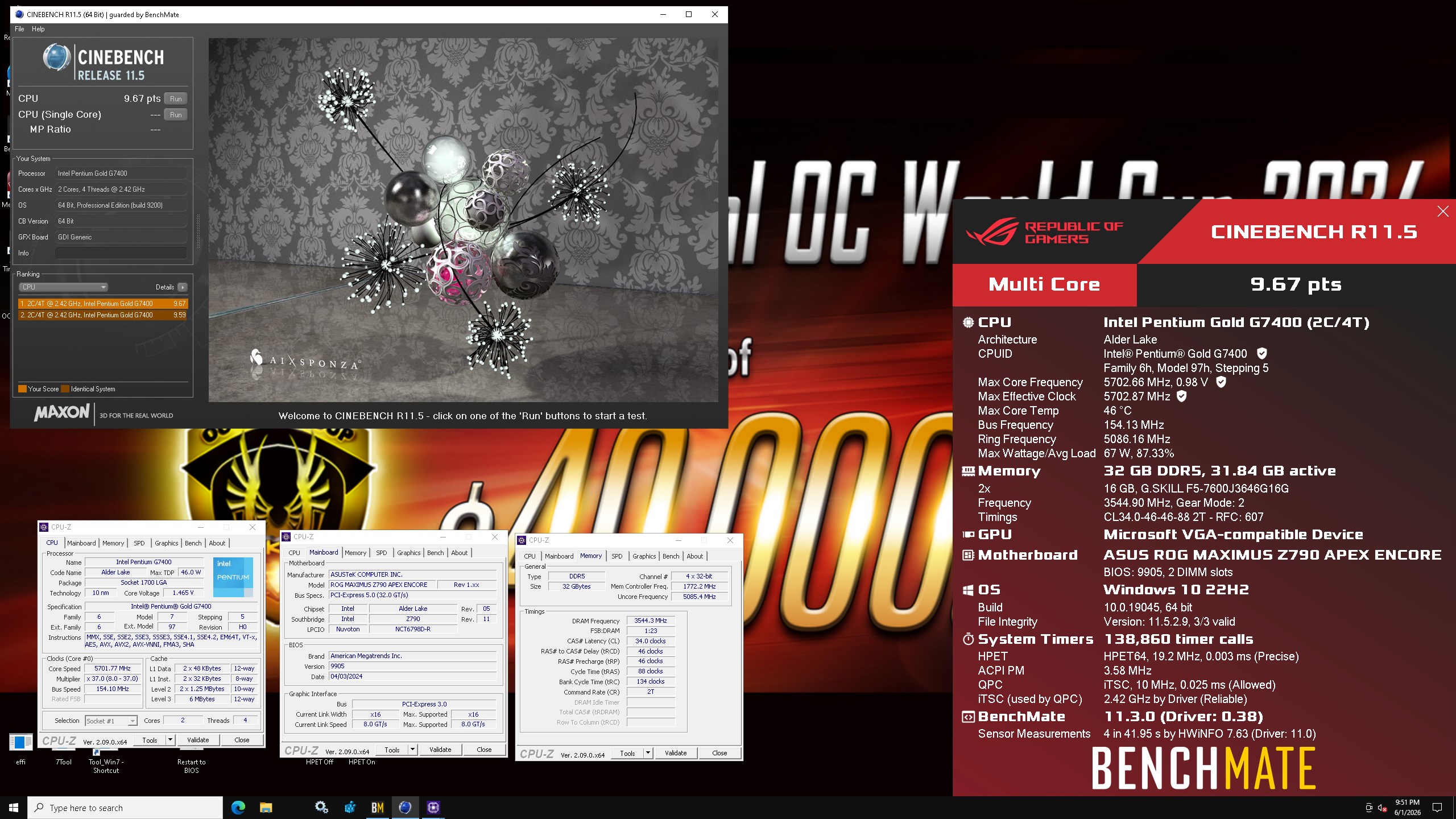The height and width of the screenshot is (819, 1456).
Task: Open Graphics tab in CPU-Z Memory window
Action: pyautogui.click(x=644, y=556)
